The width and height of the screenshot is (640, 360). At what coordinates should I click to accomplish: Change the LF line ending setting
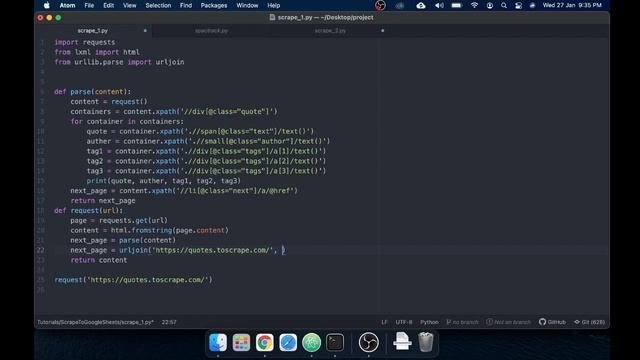pyautogui.click(x=384, y=322)
